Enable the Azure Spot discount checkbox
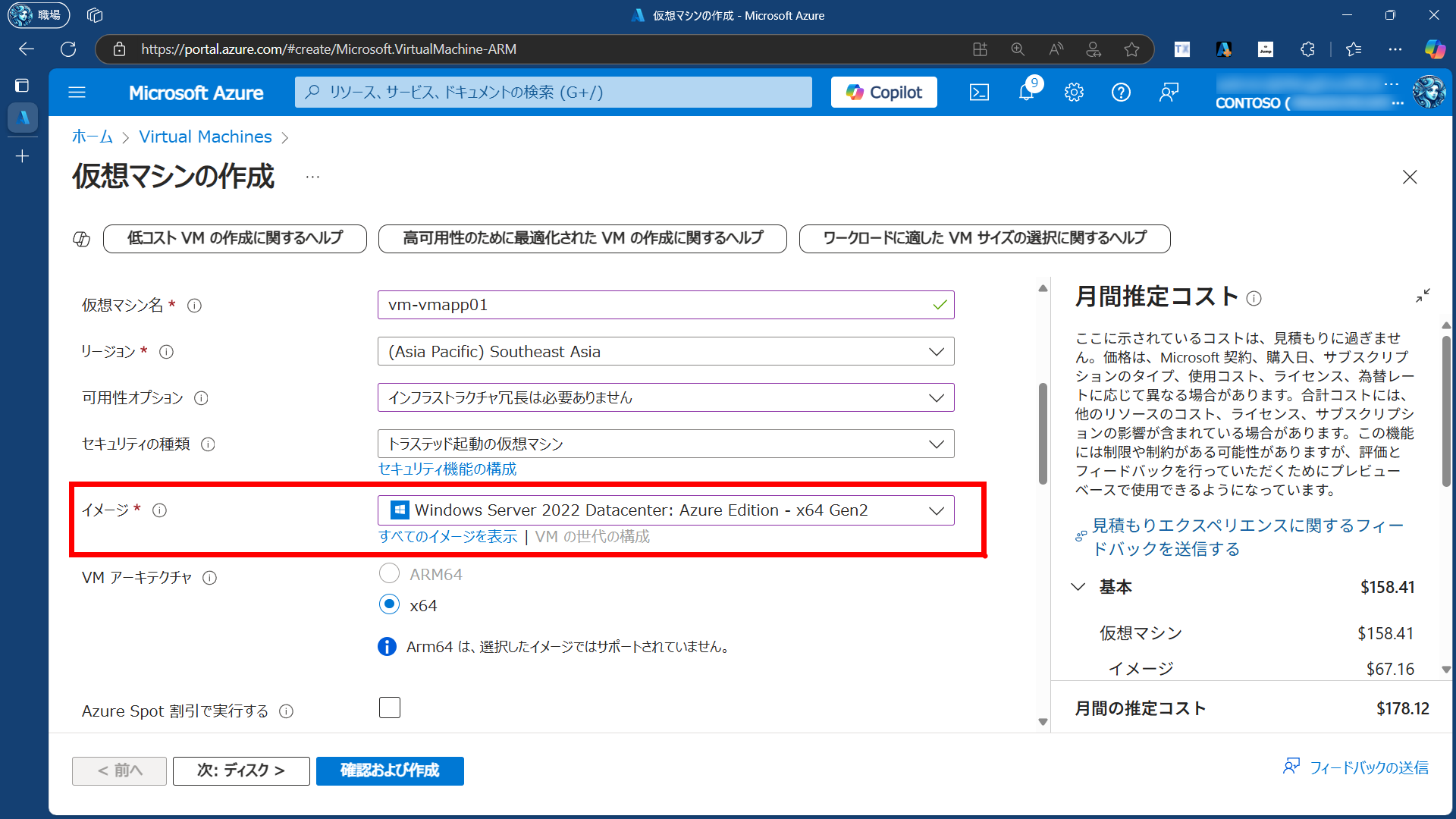 [x=390, y=708]
